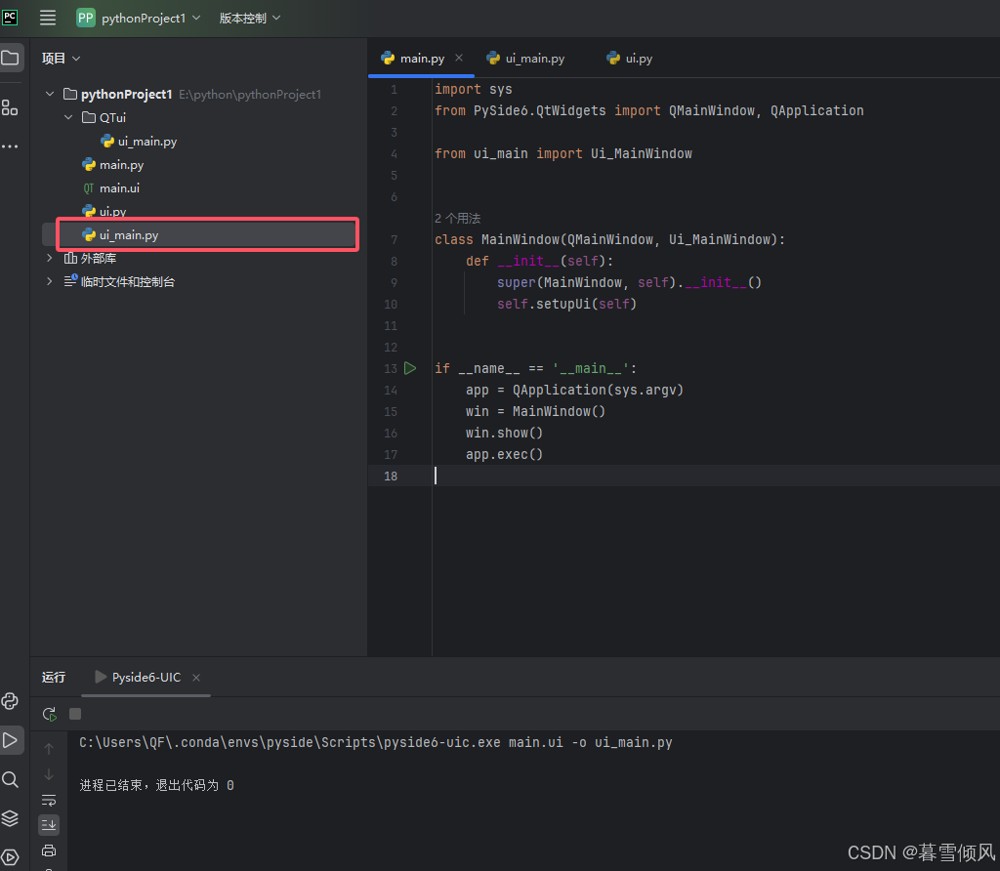Screen dimensions: 1000x871
Task: Click 'Ui_MainWindow' in the line 4 import
Action: click(x=641, y=154)
